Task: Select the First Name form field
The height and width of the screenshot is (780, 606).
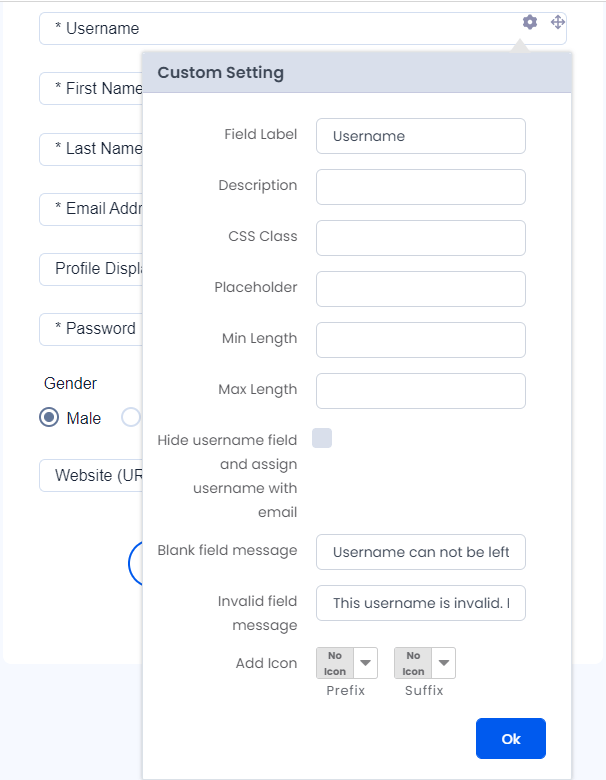Action: tap(91, 89)
